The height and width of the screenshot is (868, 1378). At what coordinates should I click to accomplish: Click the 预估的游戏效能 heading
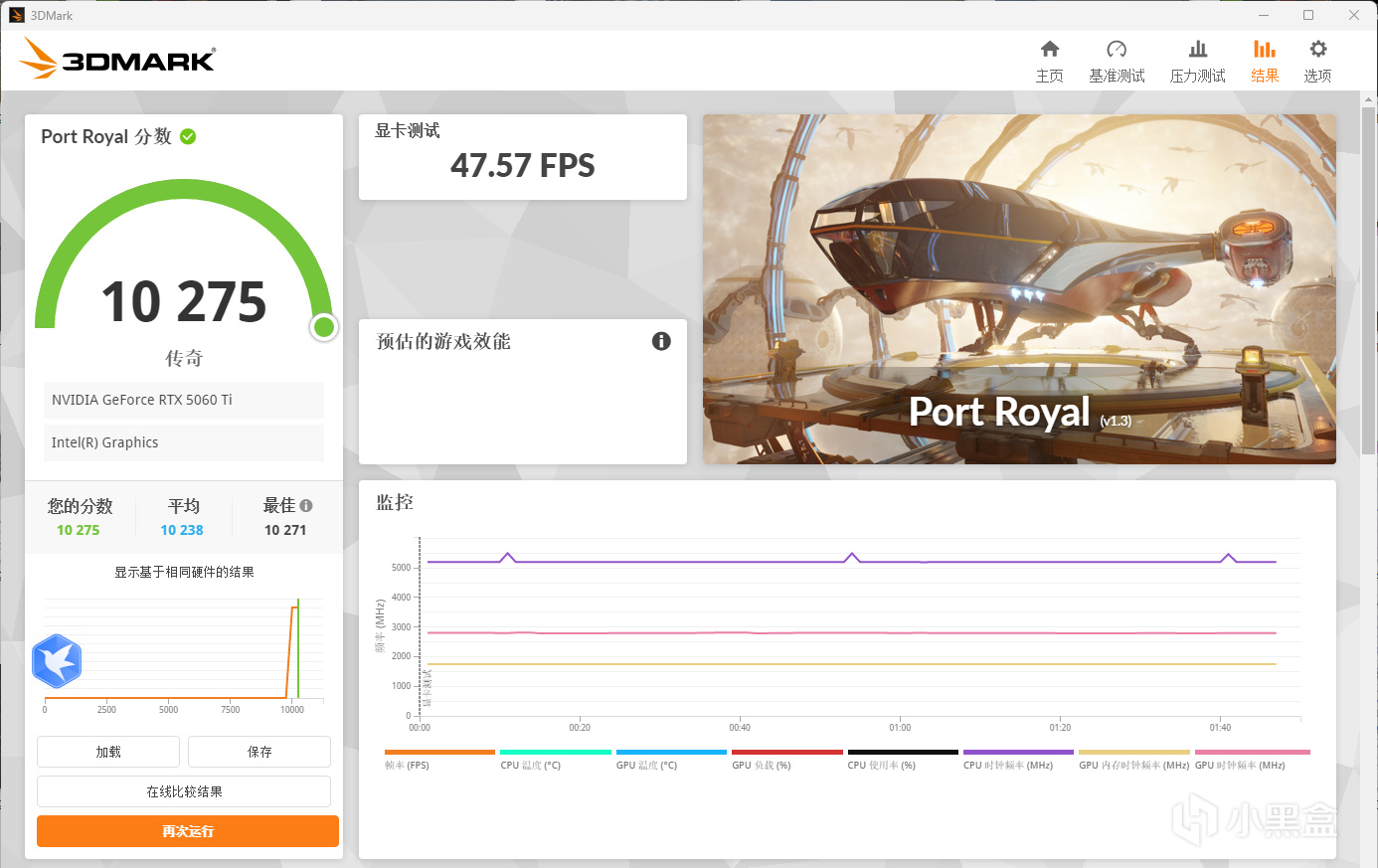click(443, 341)
